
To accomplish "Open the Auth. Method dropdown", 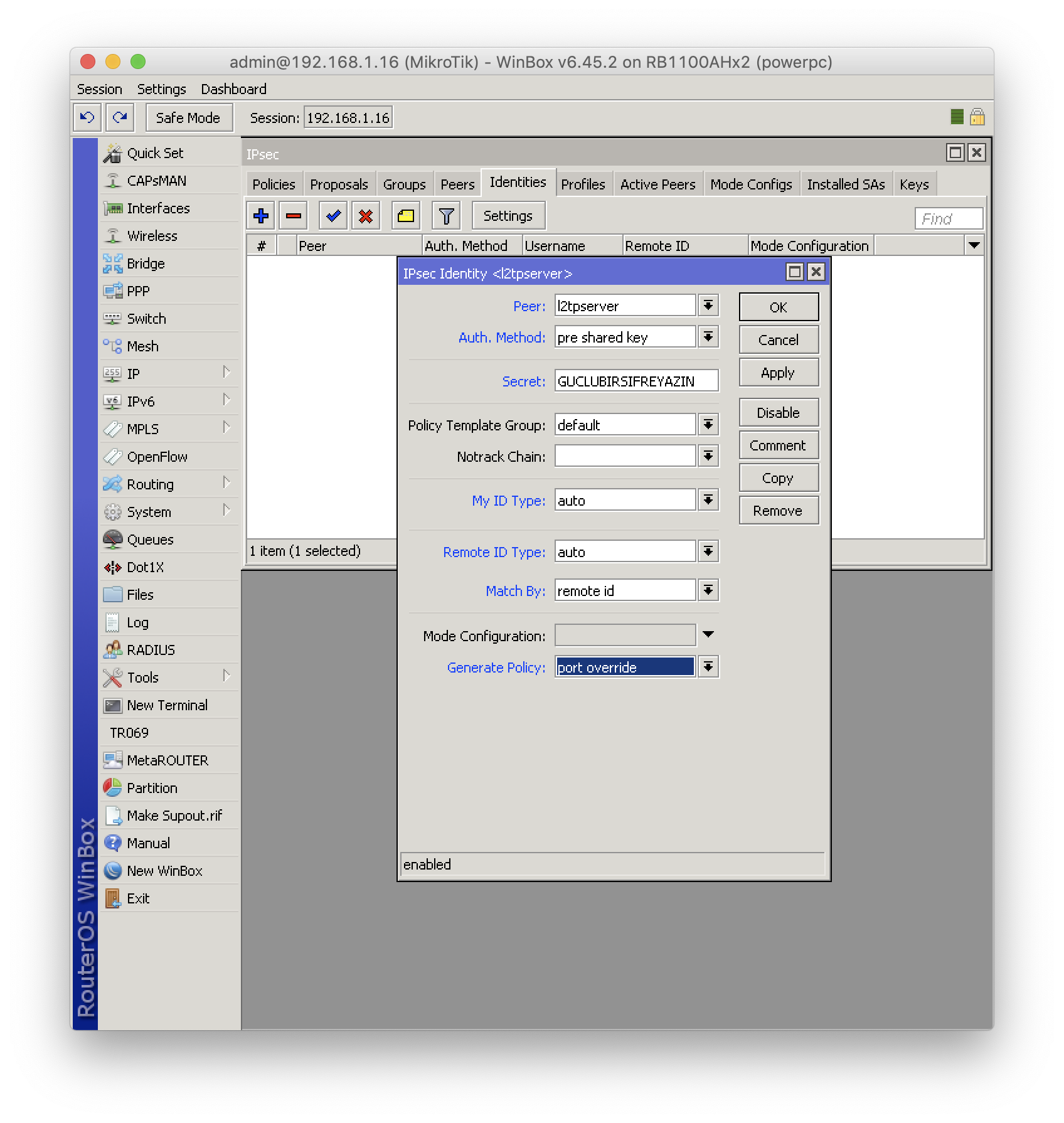I will (x=708, y=338).
